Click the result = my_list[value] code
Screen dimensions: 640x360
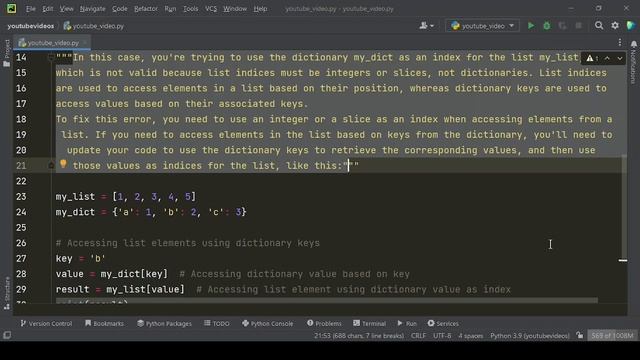coord(120,289)
